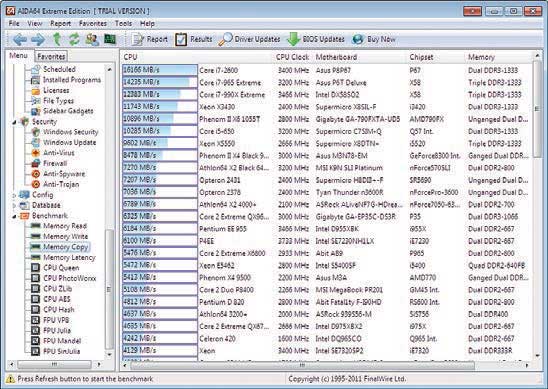Open the Results toolbar button

pos(194,39)
